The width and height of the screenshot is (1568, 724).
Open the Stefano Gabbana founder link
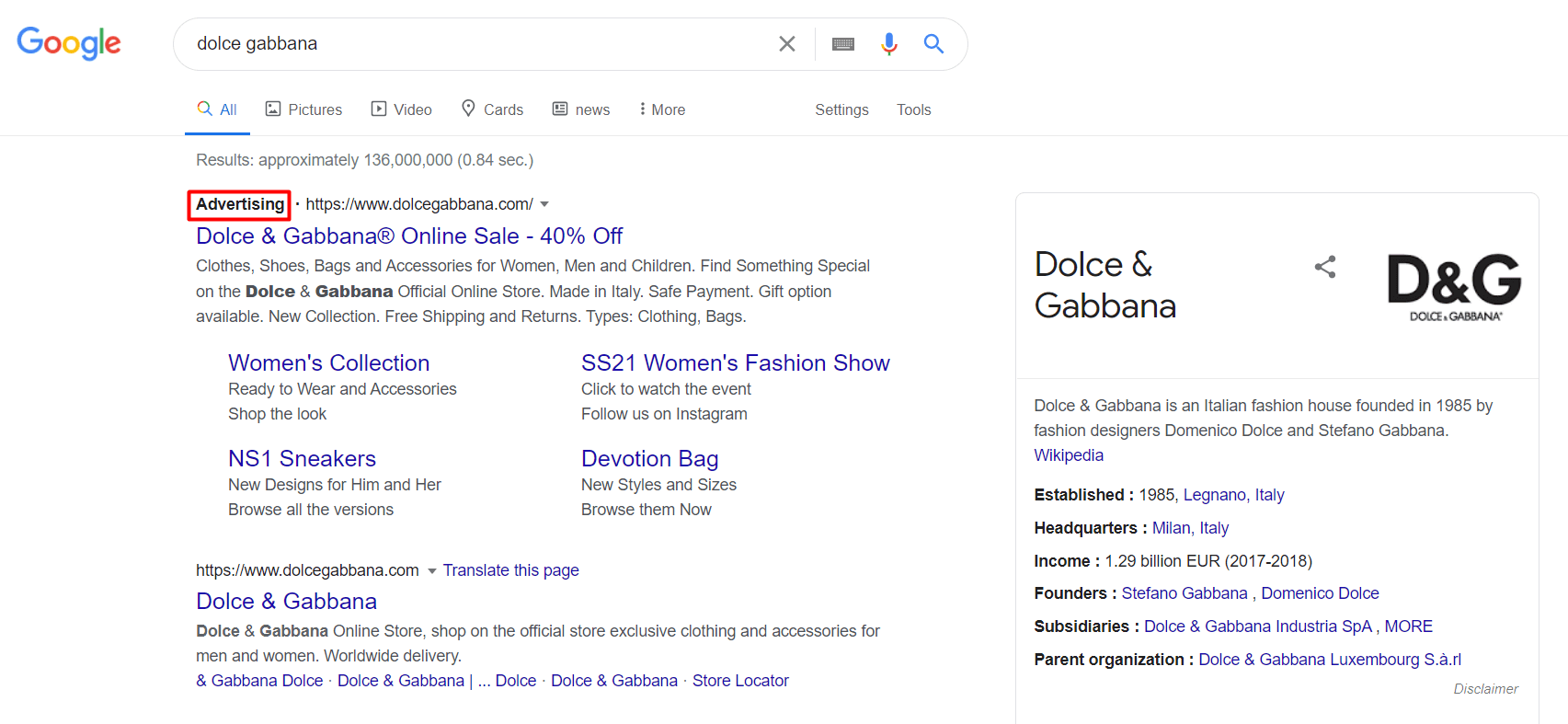(x=1185, y=593)
